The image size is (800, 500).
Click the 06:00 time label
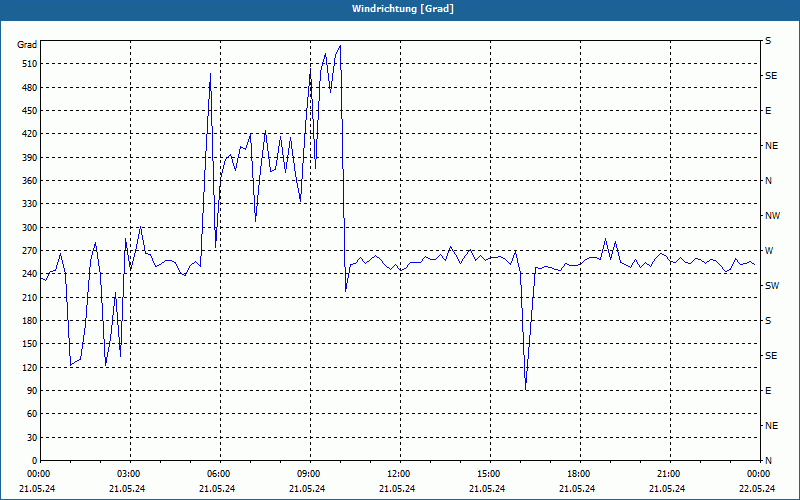[x=218, y=474]
